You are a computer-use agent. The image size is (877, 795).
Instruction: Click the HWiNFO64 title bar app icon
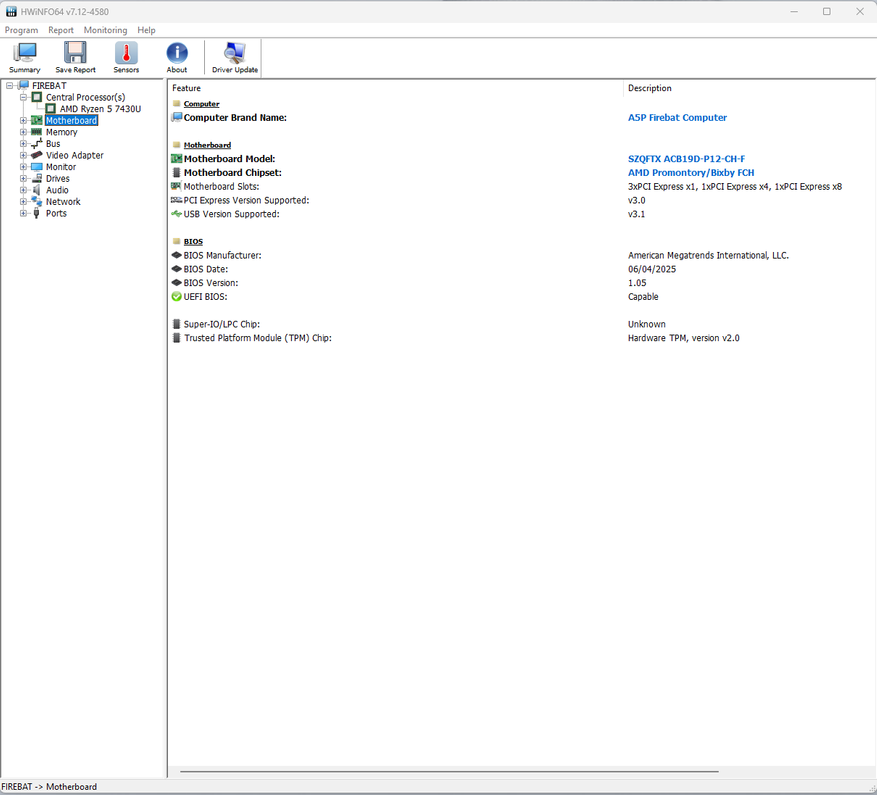[x=11, y=11]
